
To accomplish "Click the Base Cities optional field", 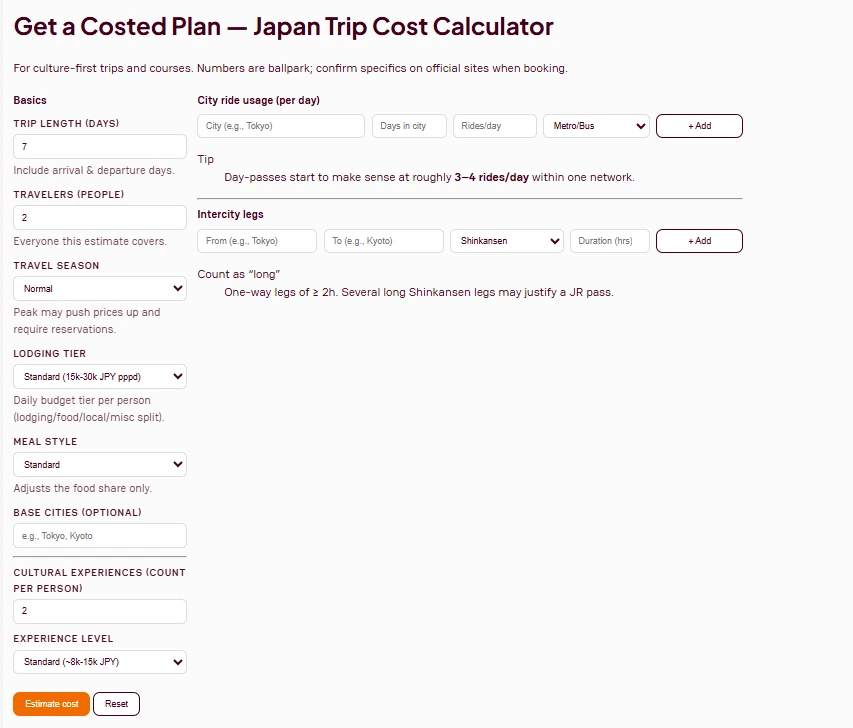I will [99, 535].
